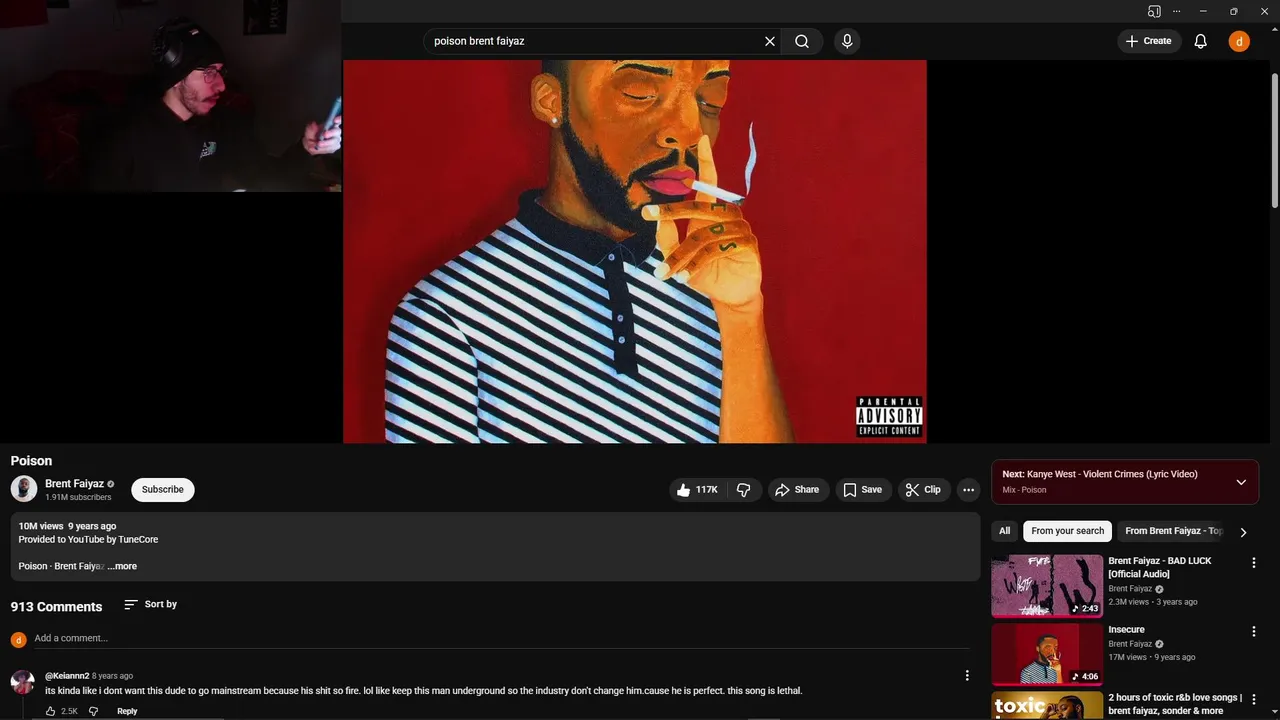Open the Create menu
1280x720 pixels.
point(1149,41)
